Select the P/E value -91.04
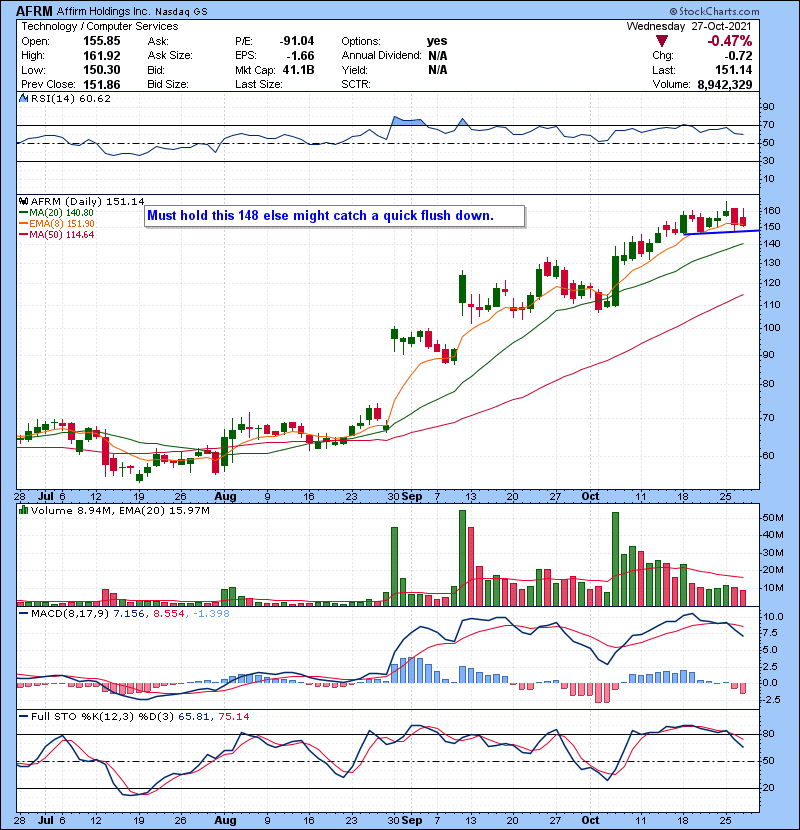This screenshot has height=830, width=800. [x=297, y=41]
